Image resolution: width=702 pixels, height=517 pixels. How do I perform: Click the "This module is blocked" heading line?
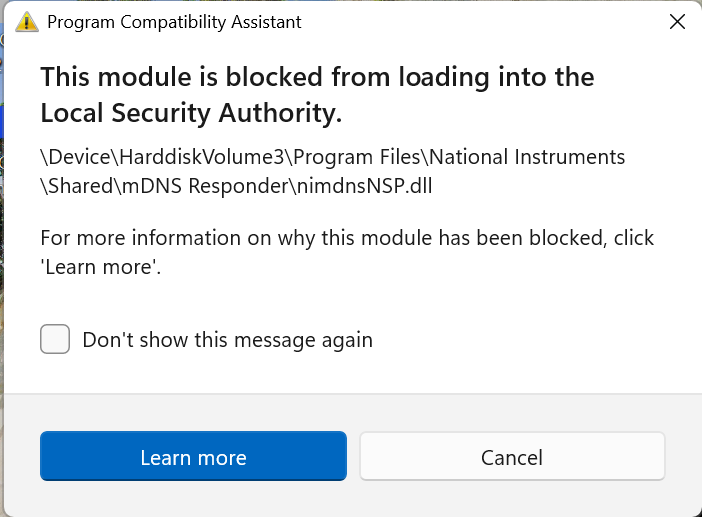[x=316, y=77]
